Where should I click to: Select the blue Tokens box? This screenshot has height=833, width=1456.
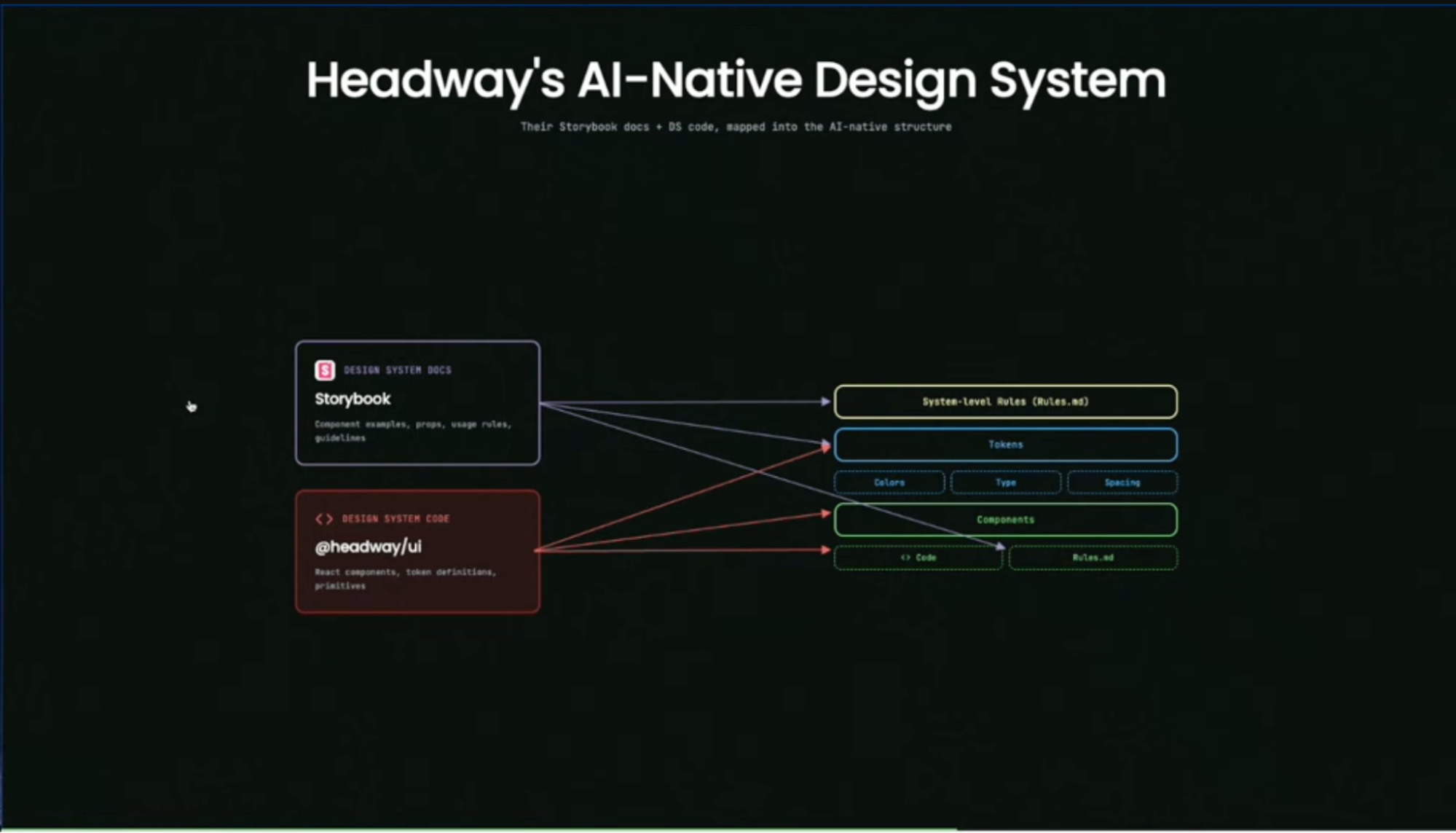click(1005, 445)
